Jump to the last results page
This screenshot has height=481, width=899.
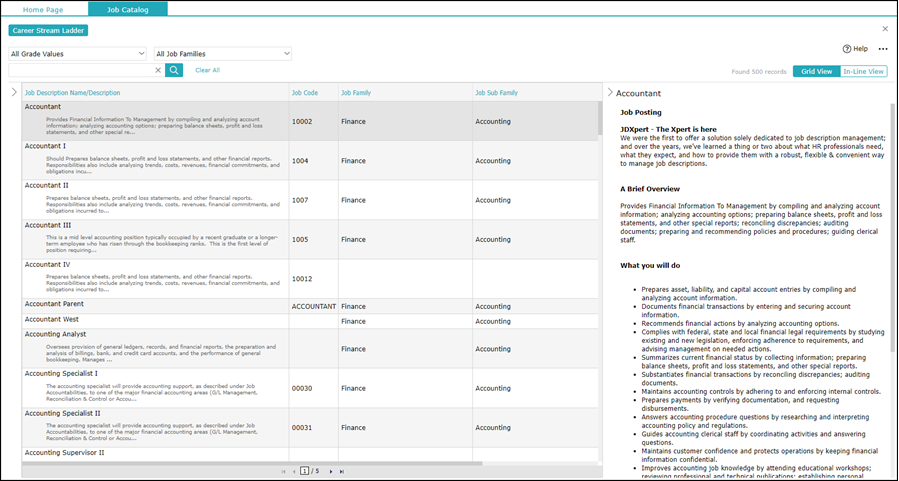point(342,471)
